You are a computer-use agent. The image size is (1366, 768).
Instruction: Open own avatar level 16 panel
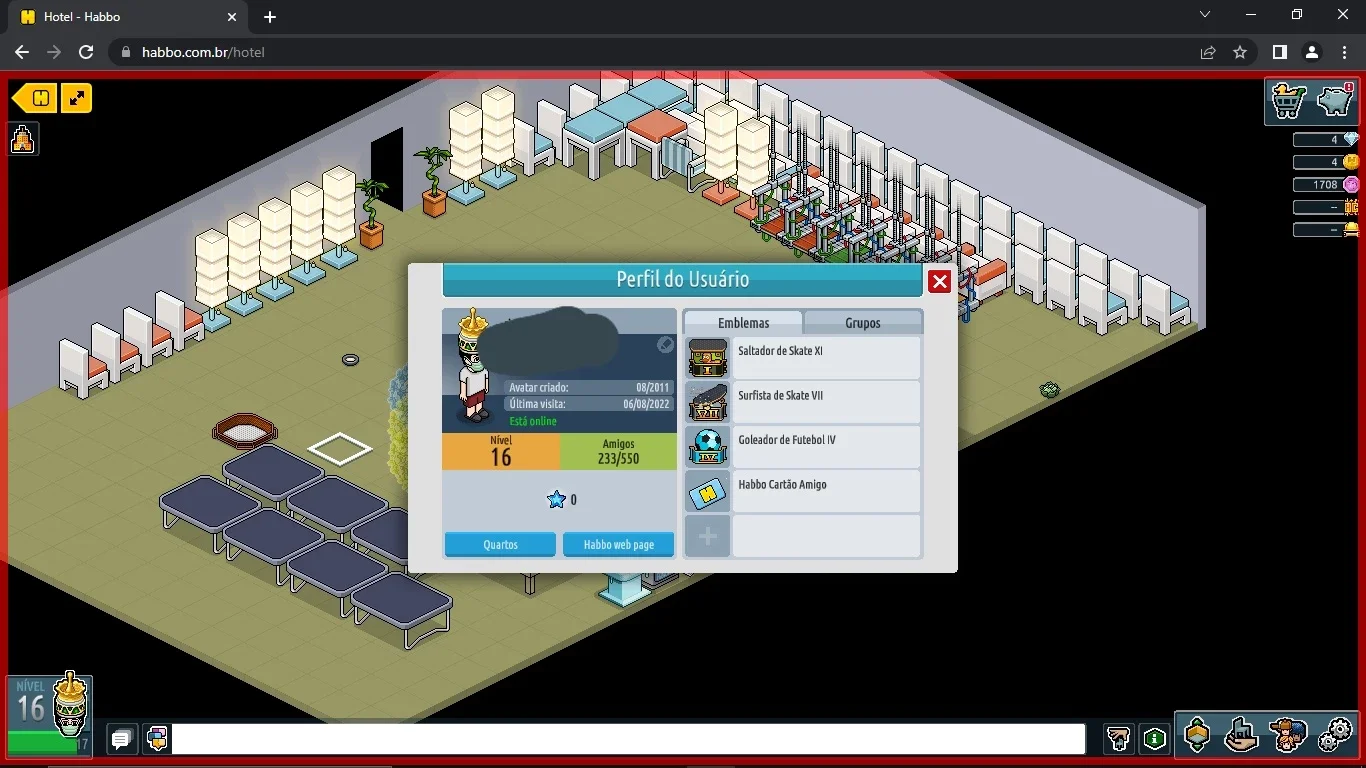pyautogui.click(x=50, y=715)
